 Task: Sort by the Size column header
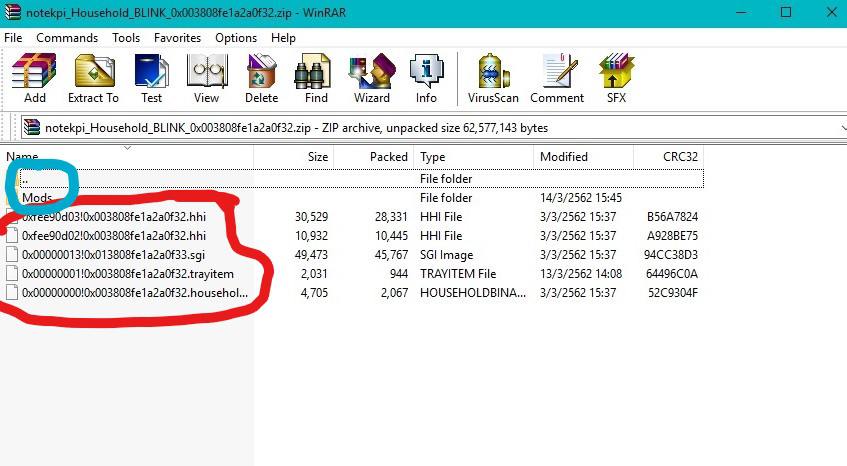tap(294, 157)
